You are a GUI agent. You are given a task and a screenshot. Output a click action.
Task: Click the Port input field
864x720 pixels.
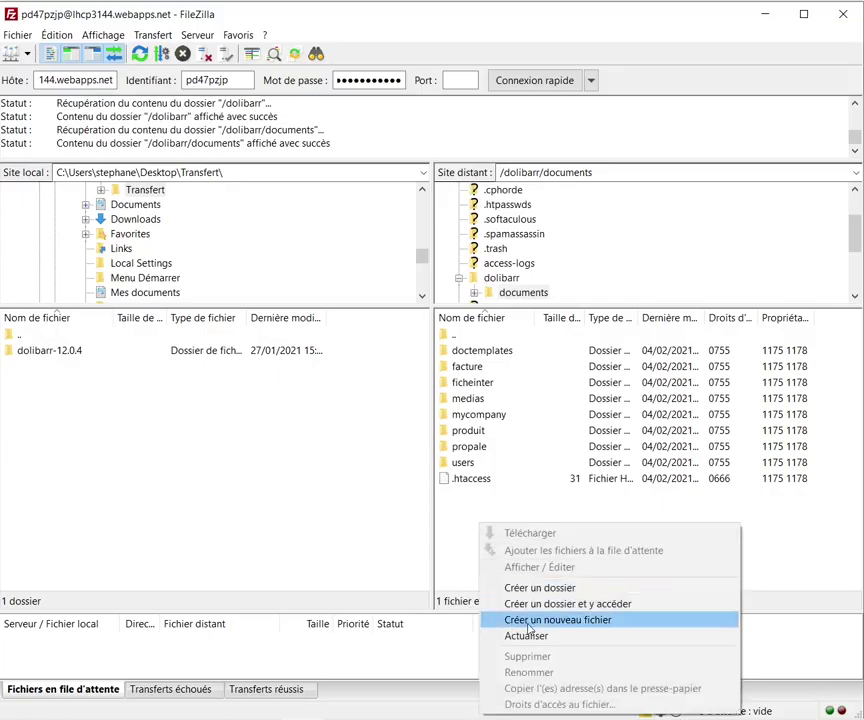pyautogui.click(x=460, y=81)
